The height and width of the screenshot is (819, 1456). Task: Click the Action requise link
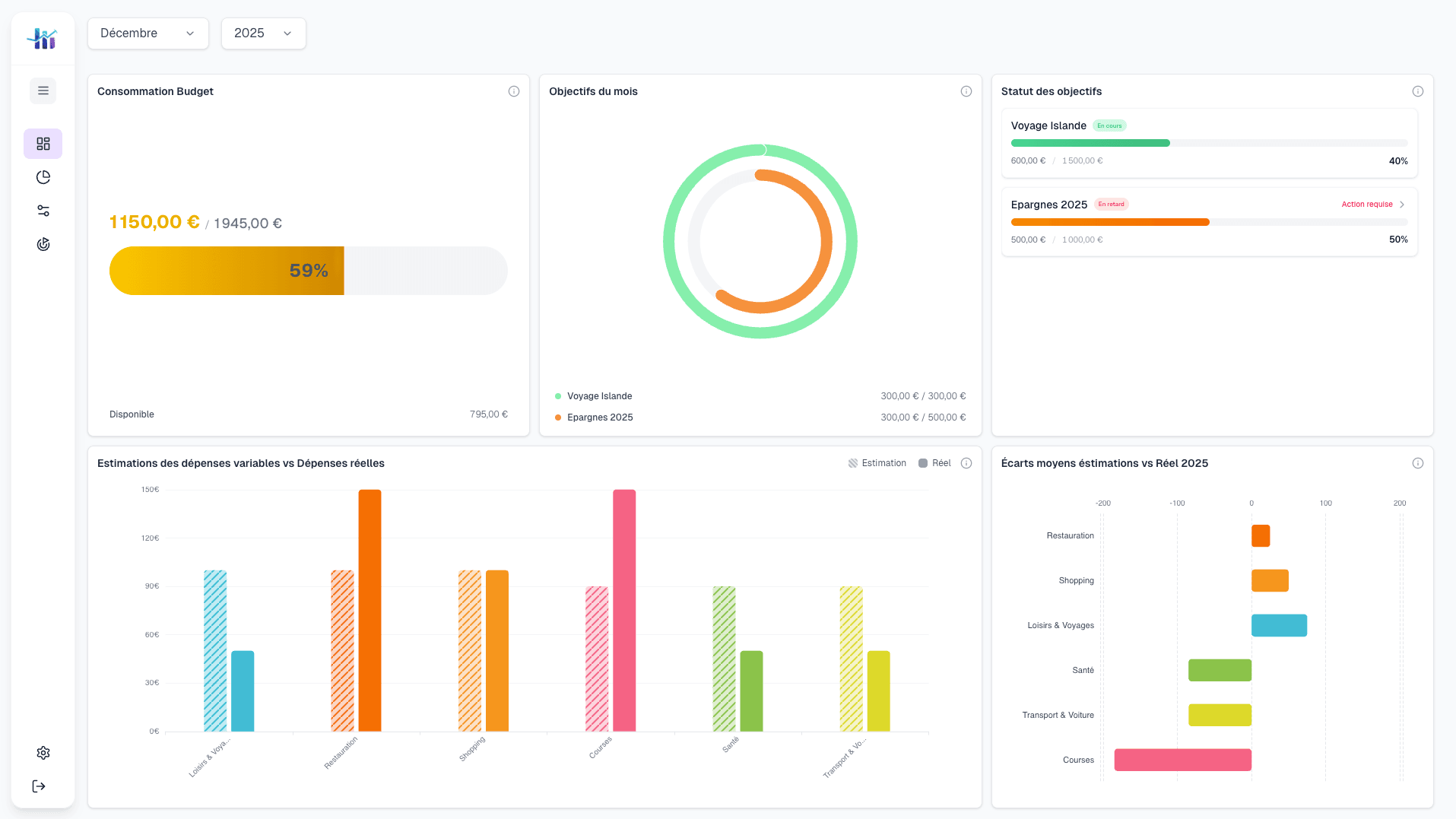(x=1366, y=205)
